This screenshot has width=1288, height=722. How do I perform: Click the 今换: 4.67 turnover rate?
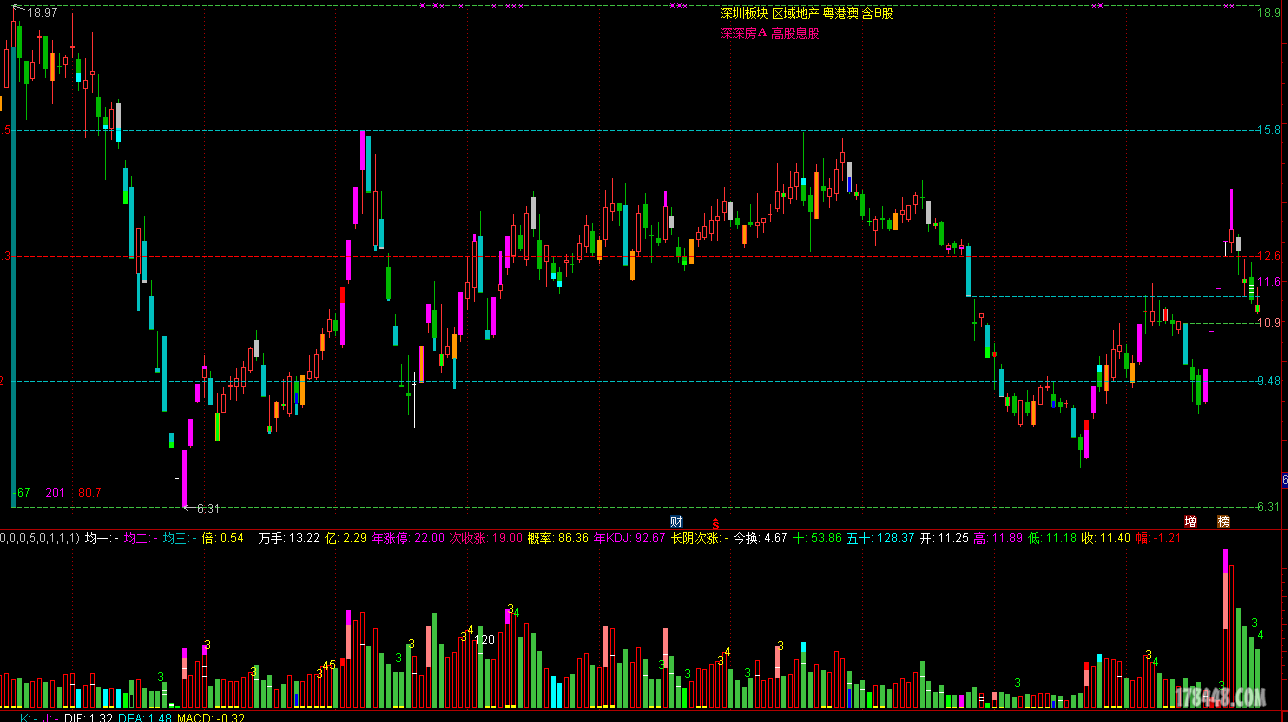762,538
